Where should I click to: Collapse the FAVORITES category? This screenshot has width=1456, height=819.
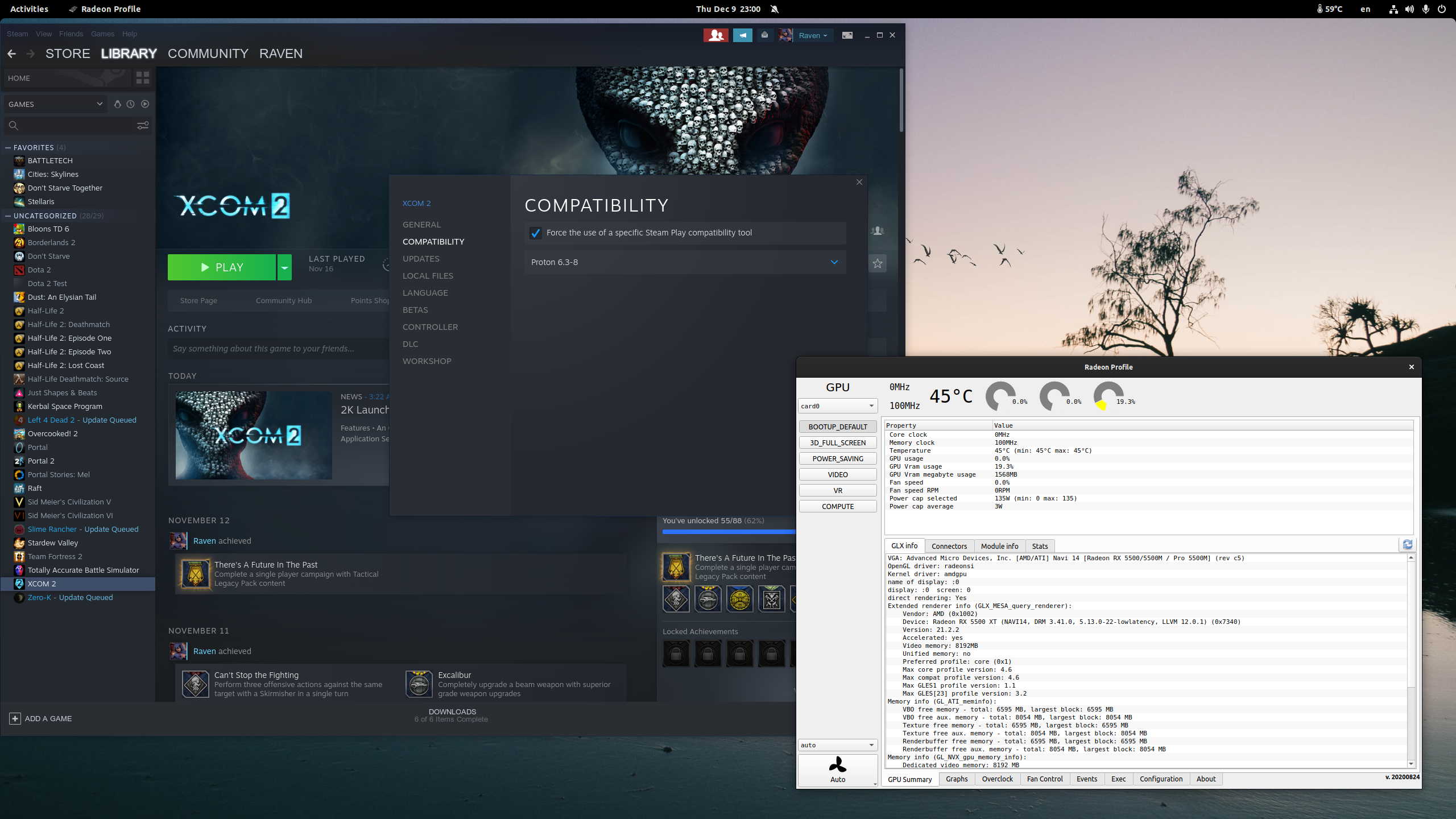tap(8, 147)
